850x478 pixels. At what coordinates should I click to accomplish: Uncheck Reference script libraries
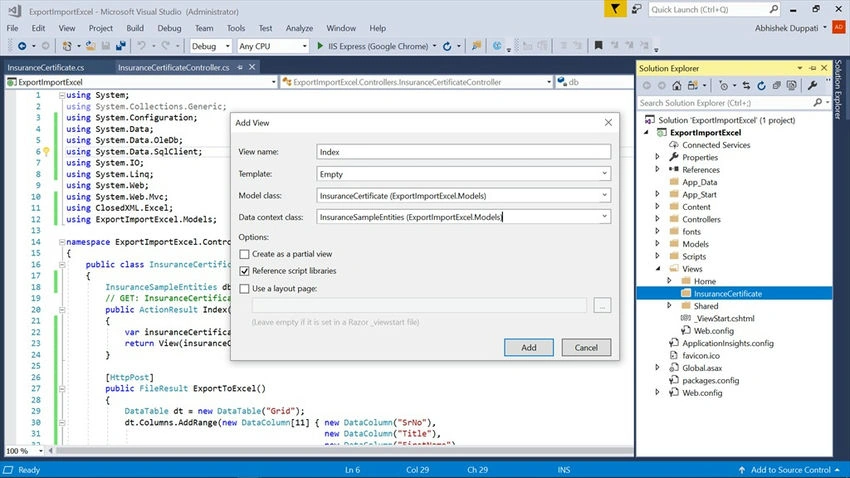coord(244,271)
